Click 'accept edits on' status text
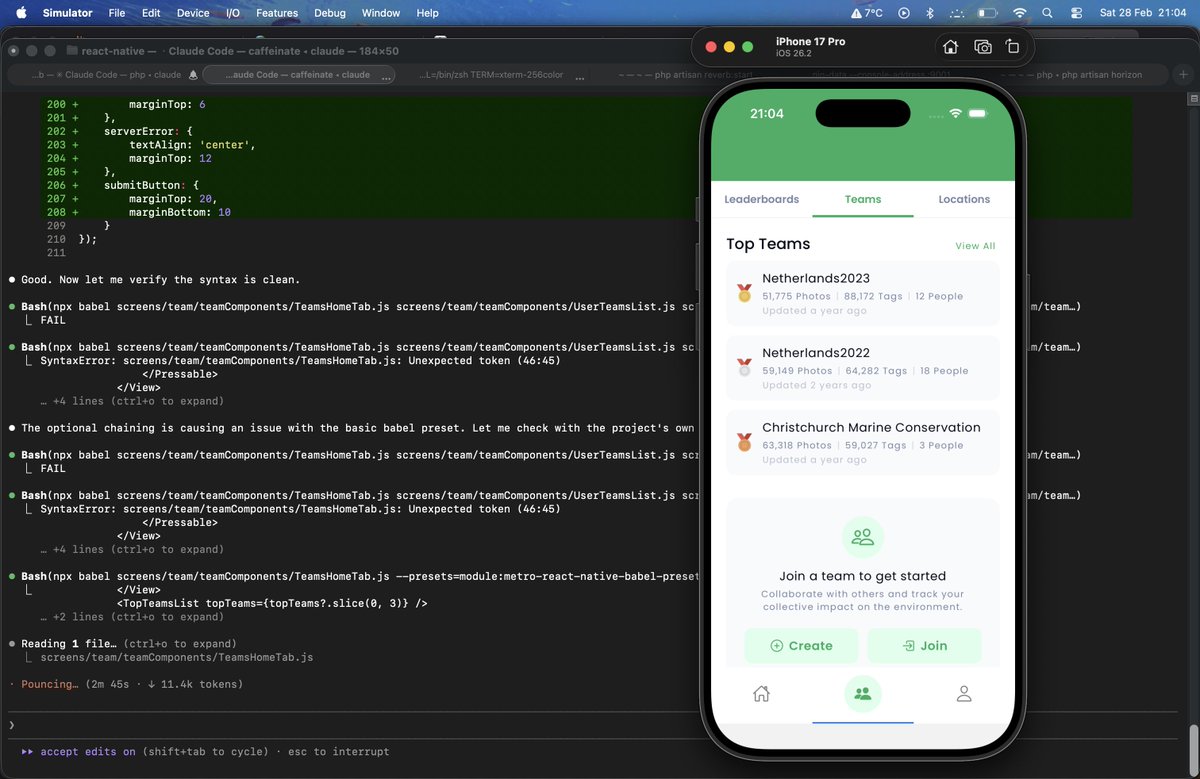1200x779 pixels. (x=88, y=752)
